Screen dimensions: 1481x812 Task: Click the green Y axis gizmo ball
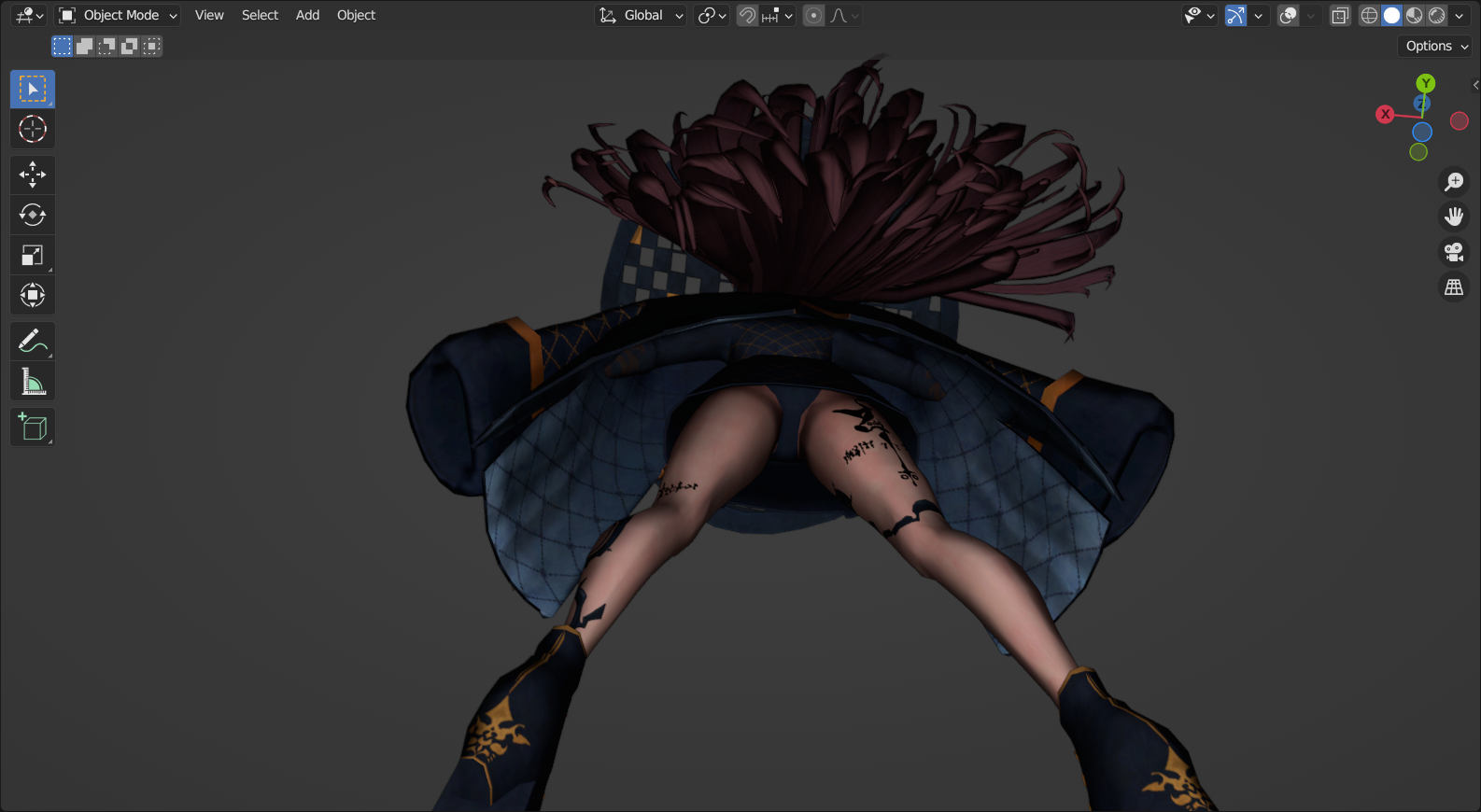1426,84
